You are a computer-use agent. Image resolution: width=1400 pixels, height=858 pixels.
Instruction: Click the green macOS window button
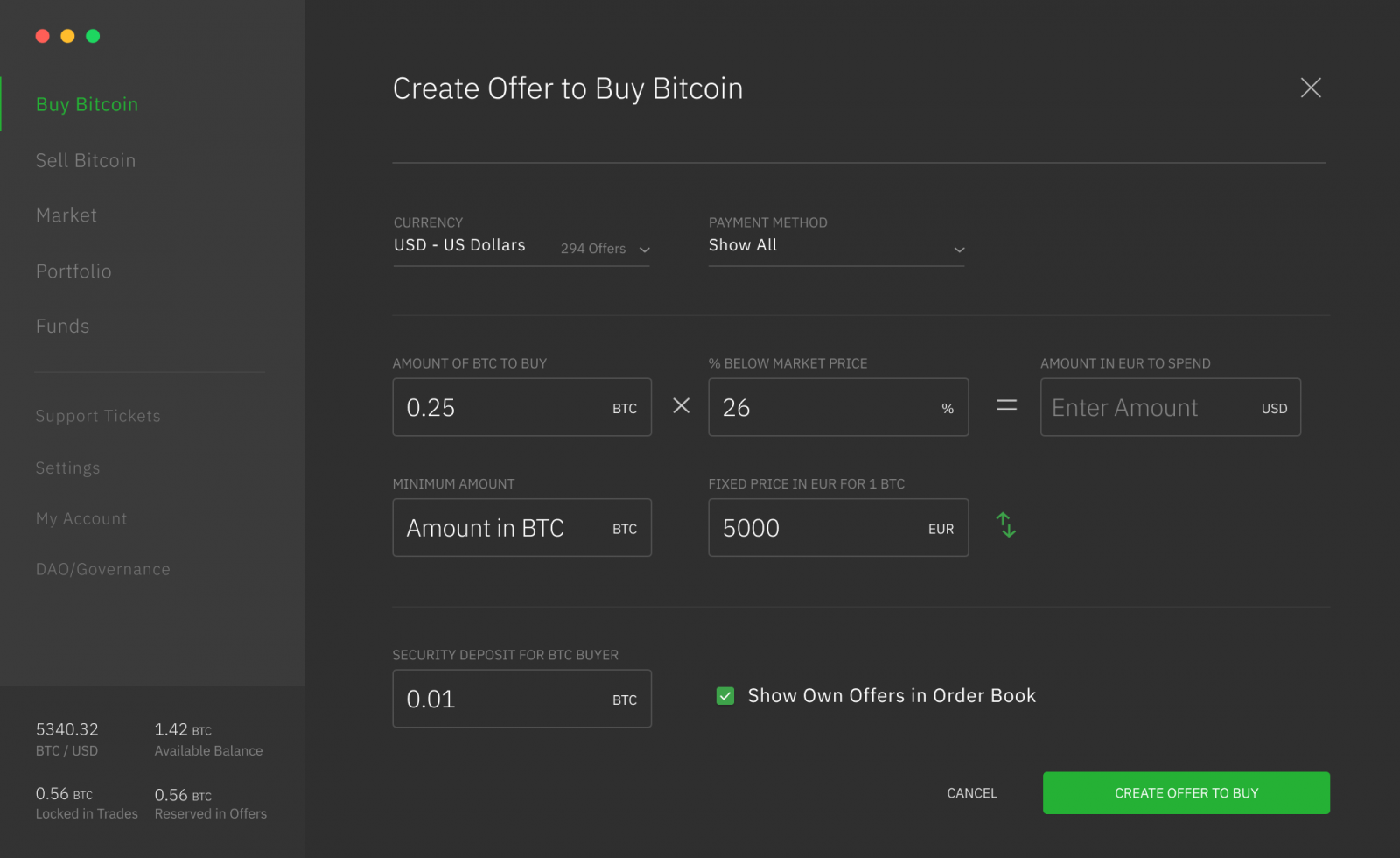(x=93, y=36)
